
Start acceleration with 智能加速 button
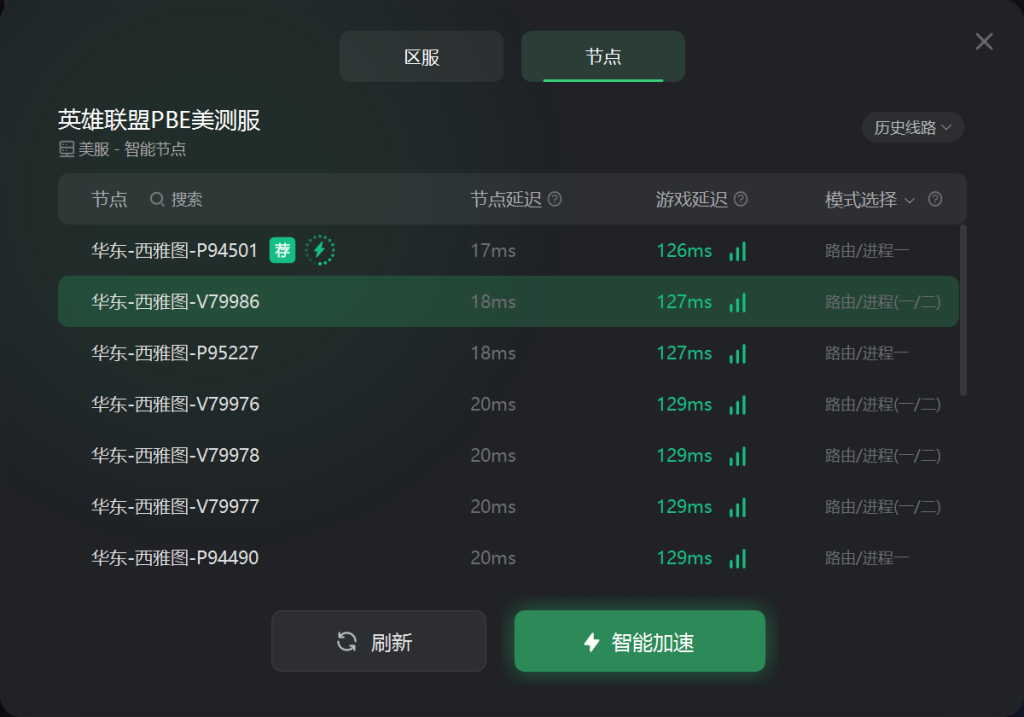click(640, 641)
